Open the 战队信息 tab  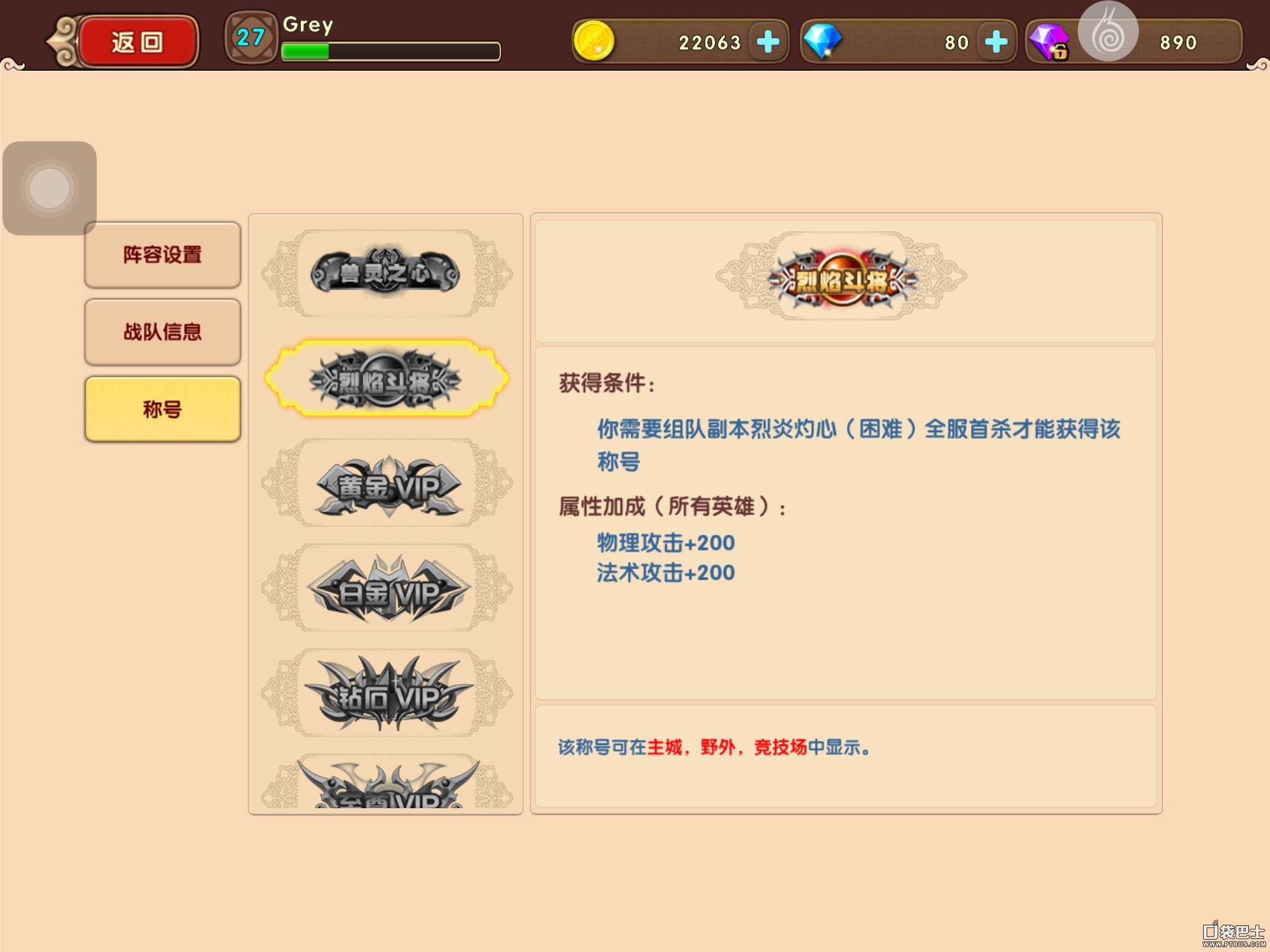pyautogui.click(x=162, y=332)
